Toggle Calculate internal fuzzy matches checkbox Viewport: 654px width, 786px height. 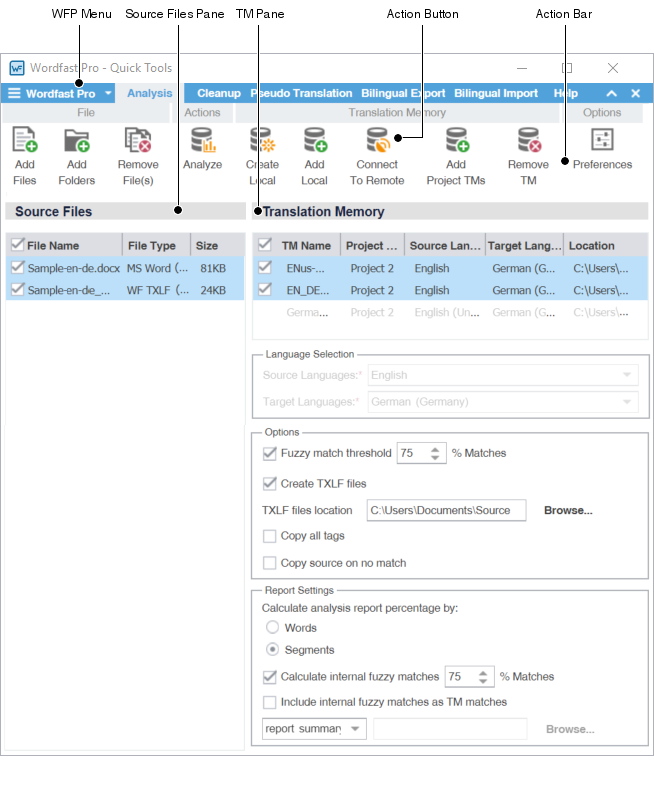coord(270,677)
